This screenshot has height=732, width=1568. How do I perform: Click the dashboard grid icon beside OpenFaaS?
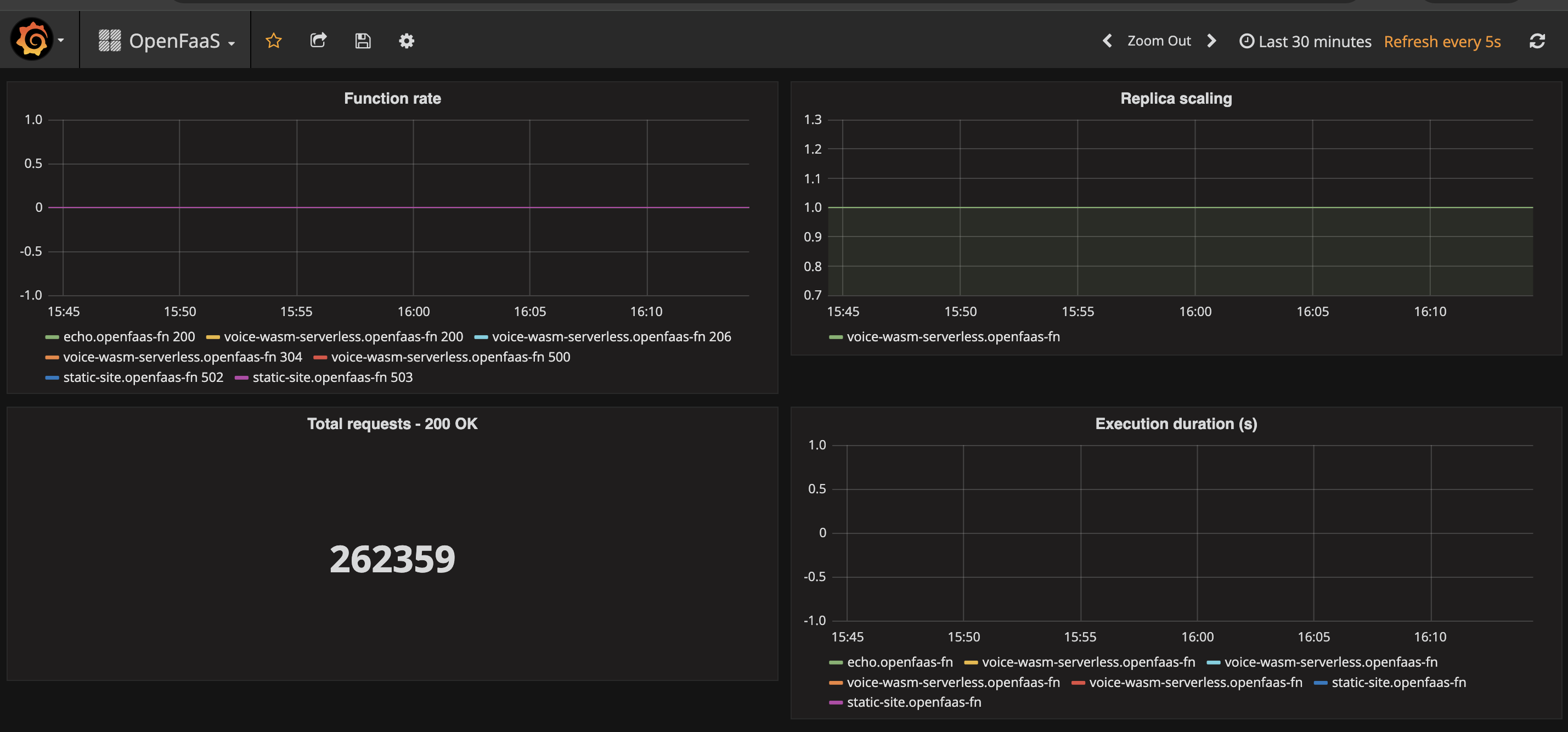coord(110,41)
